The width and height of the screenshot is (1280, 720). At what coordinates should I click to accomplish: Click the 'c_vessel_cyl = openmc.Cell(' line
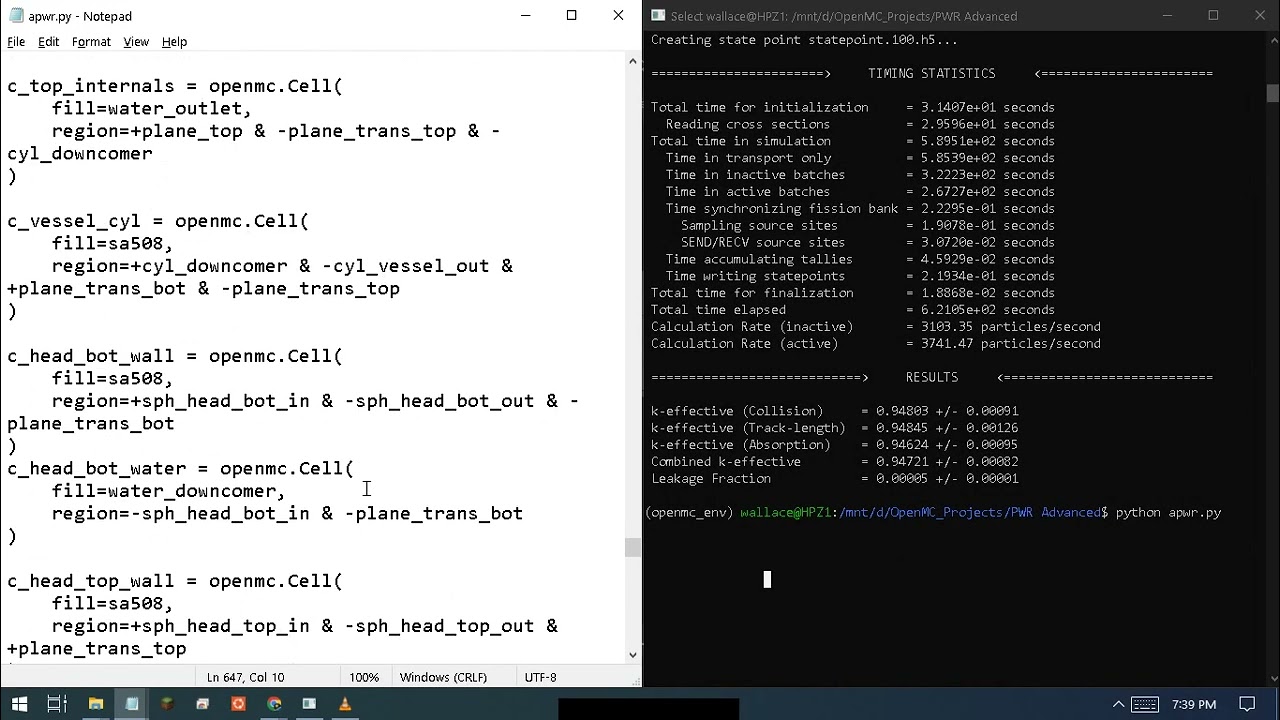click(158, 221)
